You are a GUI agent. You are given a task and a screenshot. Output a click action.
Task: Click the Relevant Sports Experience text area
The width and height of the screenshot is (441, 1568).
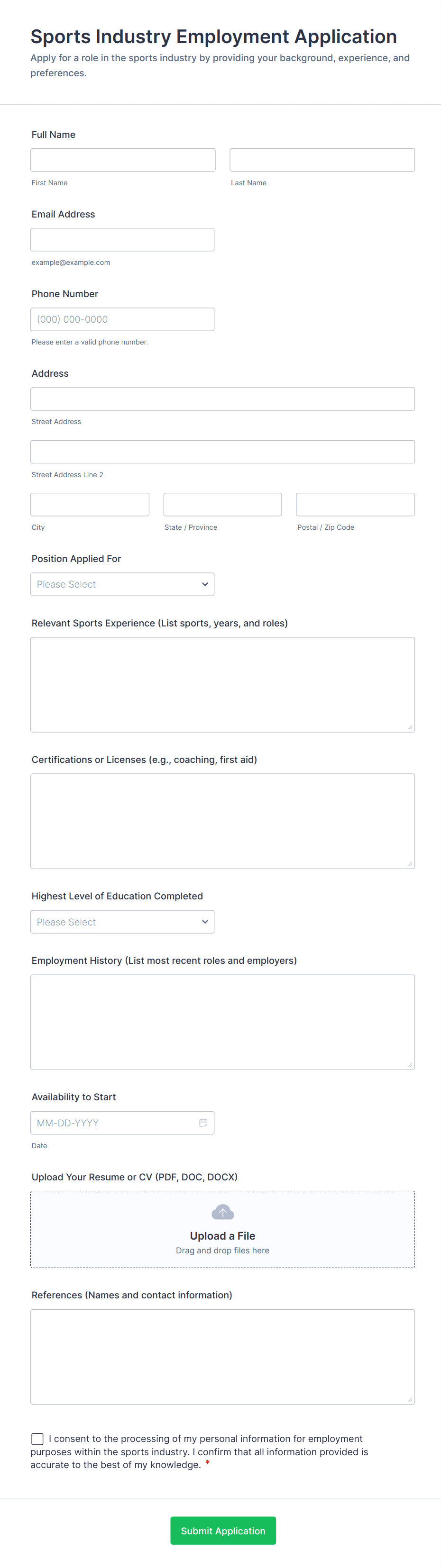[222, 684]
